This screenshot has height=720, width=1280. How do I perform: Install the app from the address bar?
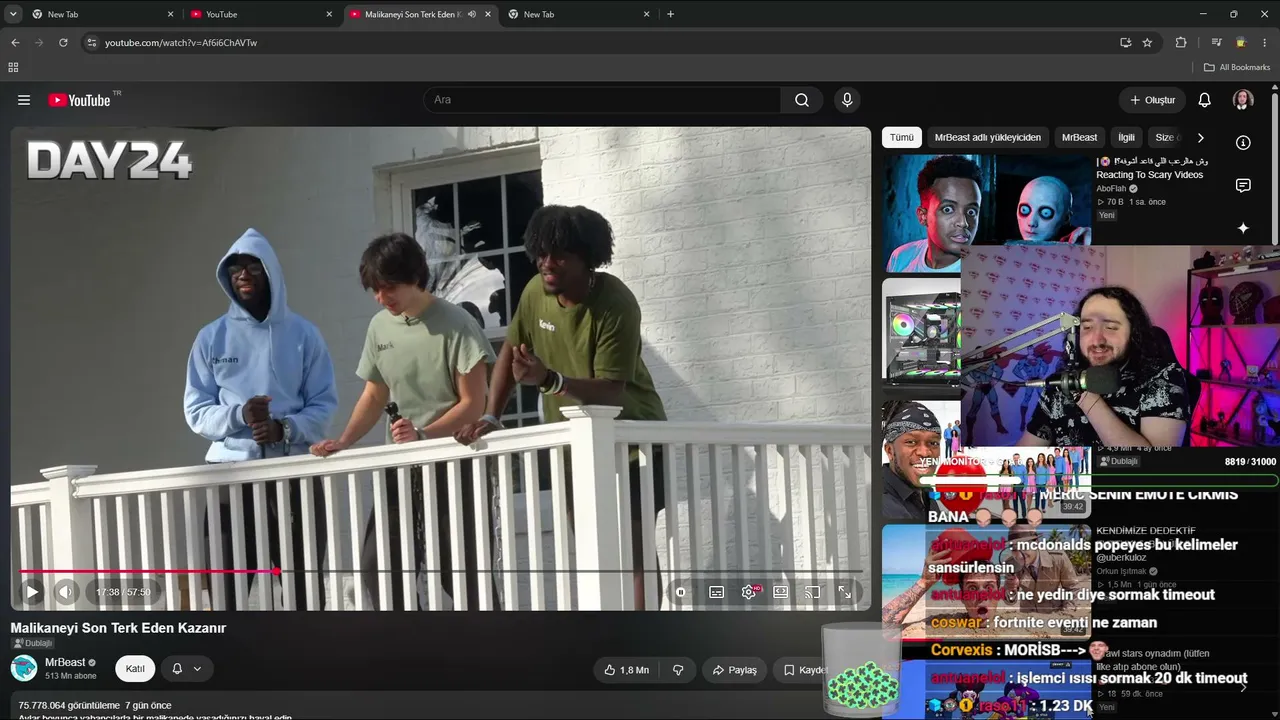tap(1125, 43)
